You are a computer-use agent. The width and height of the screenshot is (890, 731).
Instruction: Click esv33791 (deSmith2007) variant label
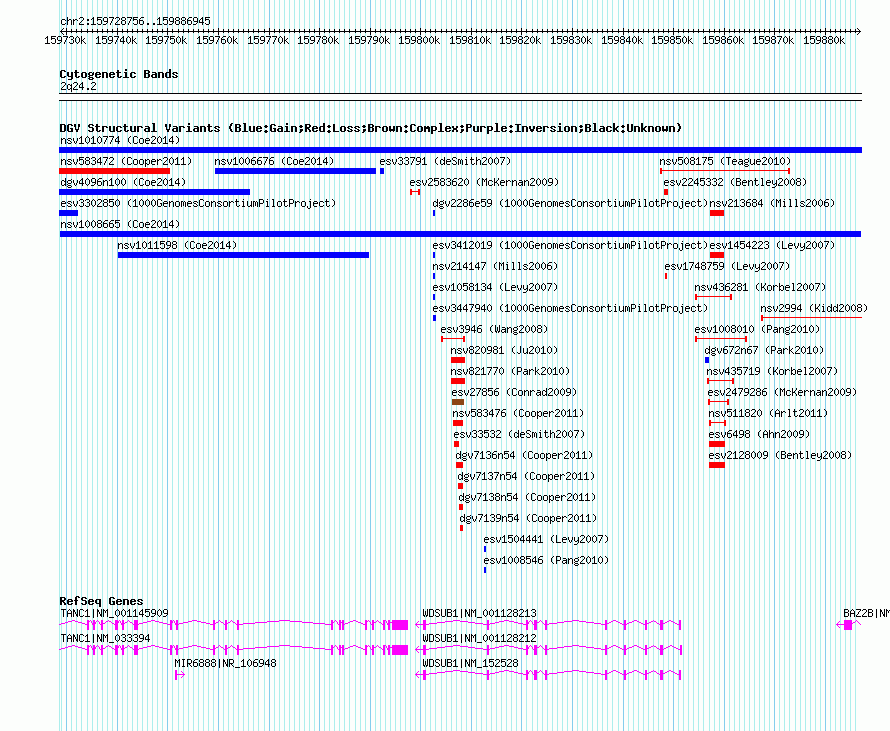[445, 161]
